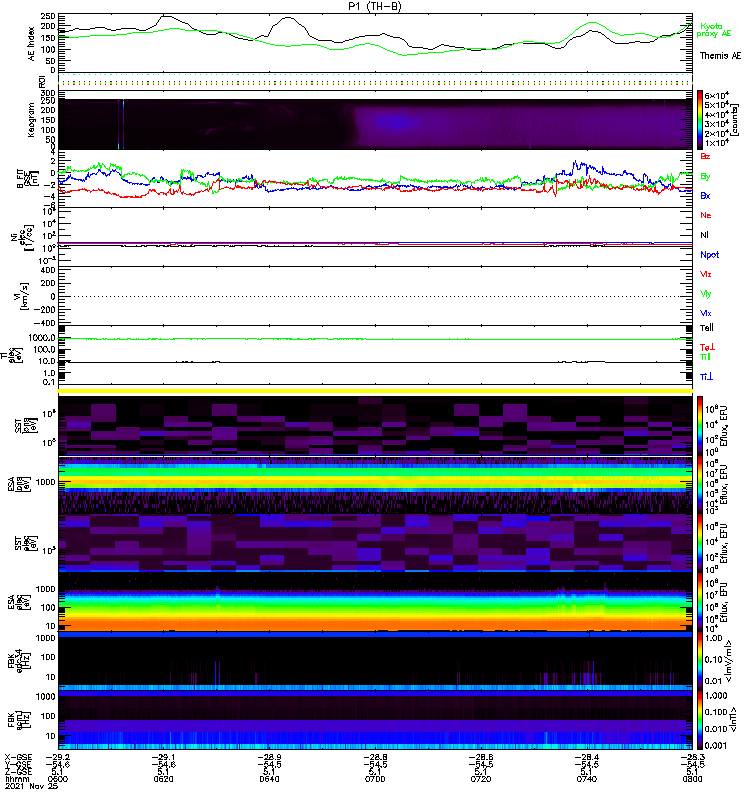Click the Keogram axis label
Image resolution: width=750 pixels, height=800 pixels.
coord(31,119)
